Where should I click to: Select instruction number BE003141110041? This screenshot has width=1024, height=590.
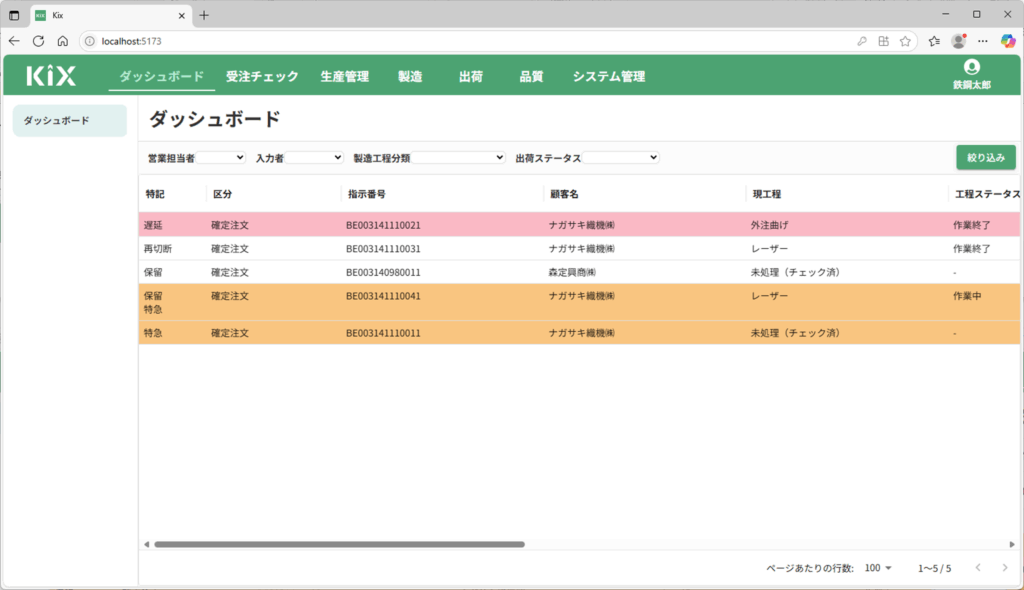pos(383,296)
